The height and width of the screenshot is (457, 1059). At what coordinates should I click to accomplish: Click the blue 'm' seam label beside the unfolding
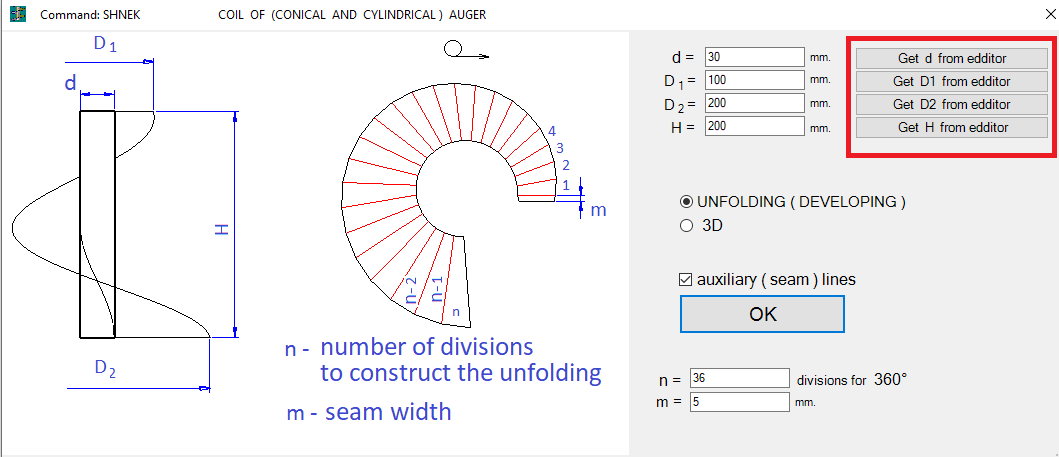click(598, 210)
